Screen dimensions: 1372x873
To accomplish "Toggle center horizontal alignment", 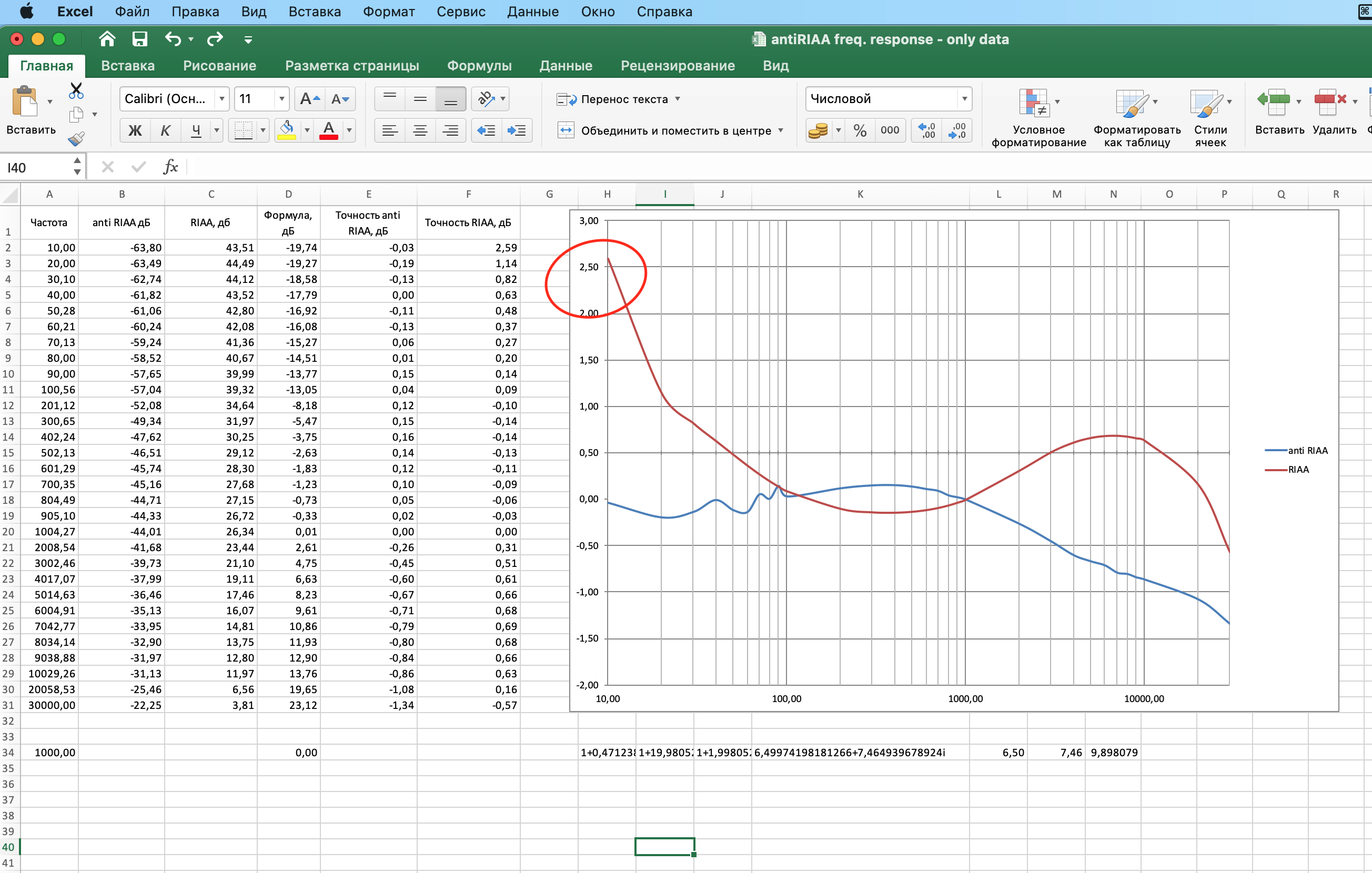I will click(420, 130).
